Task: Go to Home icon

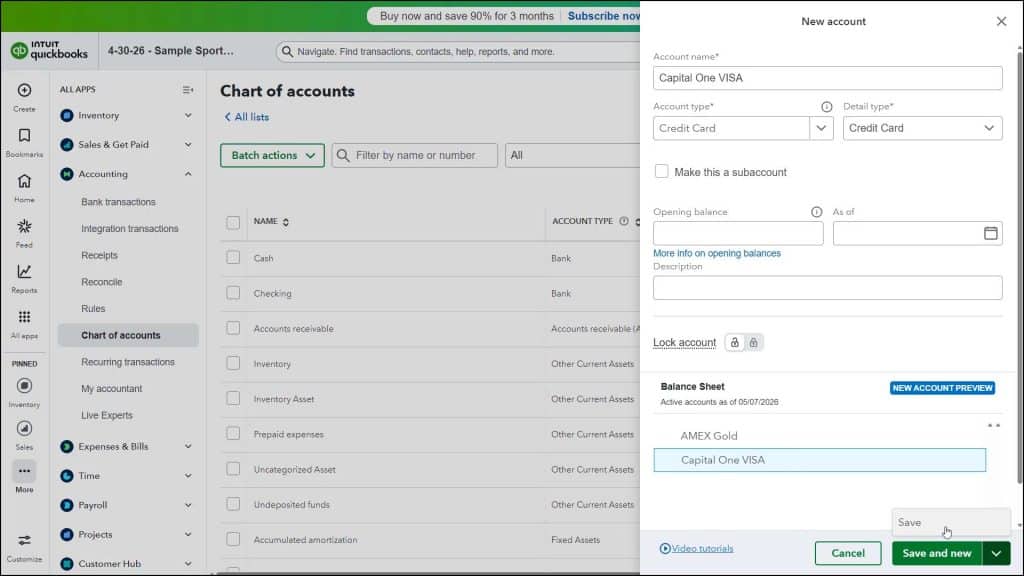Action: point(24,181)
